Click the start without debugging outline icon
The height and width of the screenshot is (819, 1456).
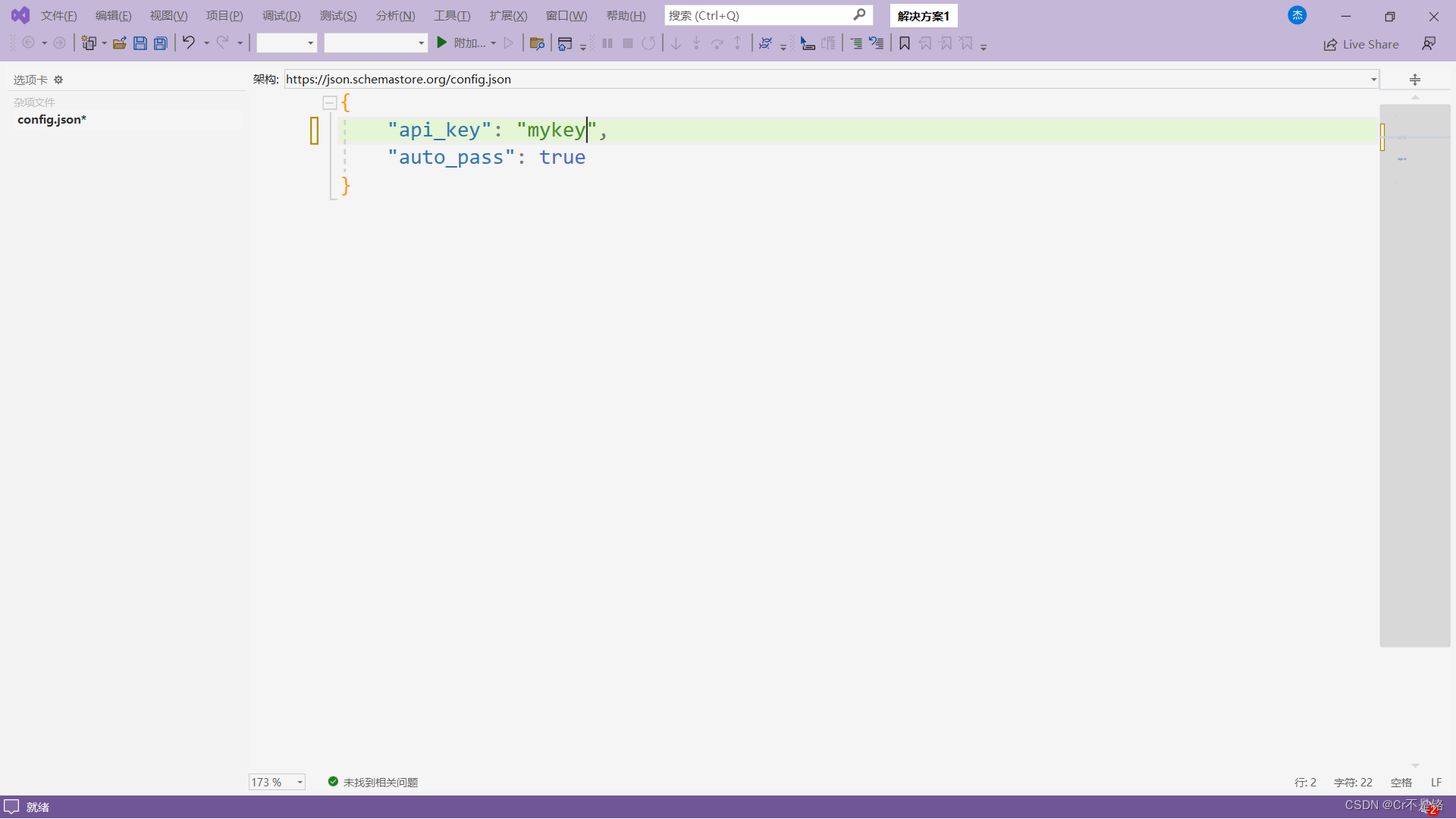(x=509, y=43)
